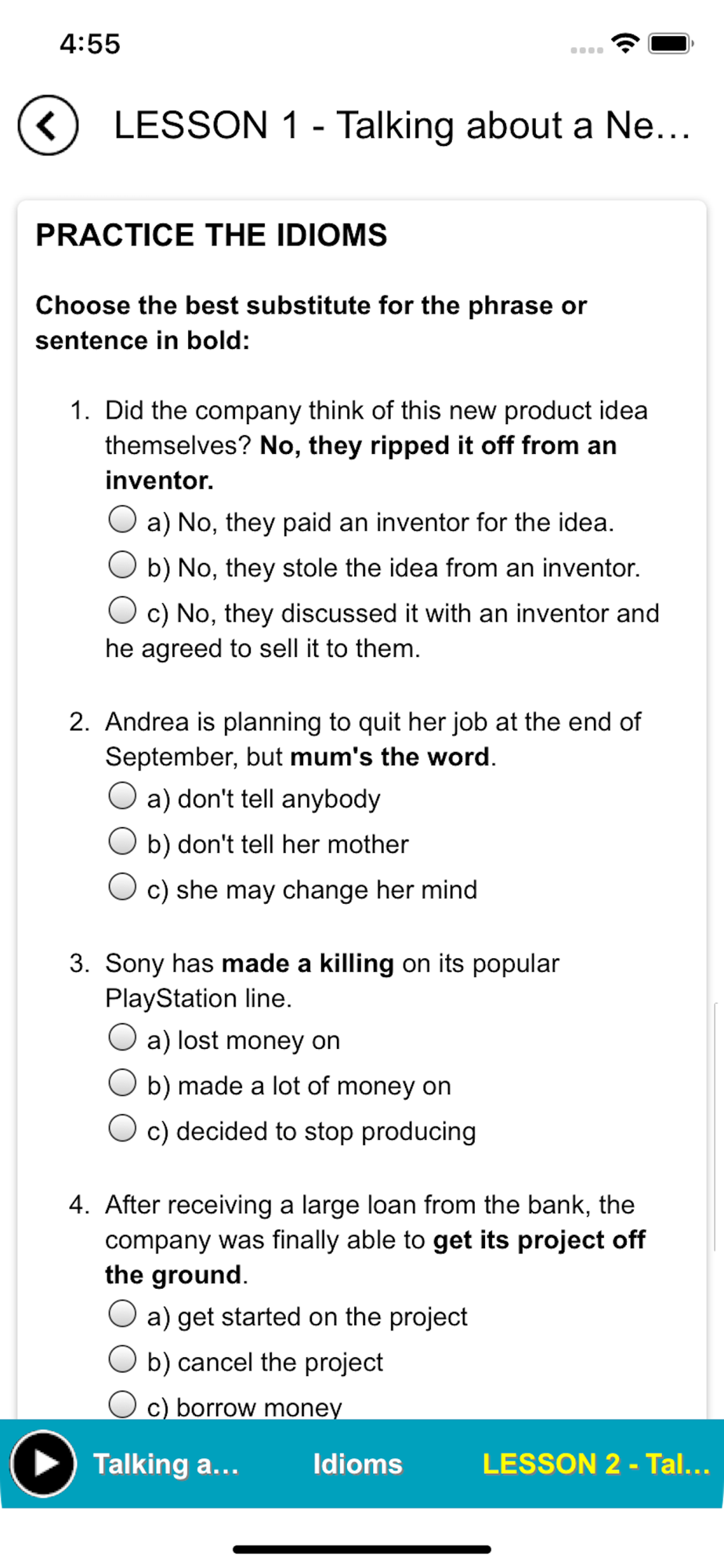Choose 'No, they stole the idea' answer

pyautogui.click(x=122, y=564)
